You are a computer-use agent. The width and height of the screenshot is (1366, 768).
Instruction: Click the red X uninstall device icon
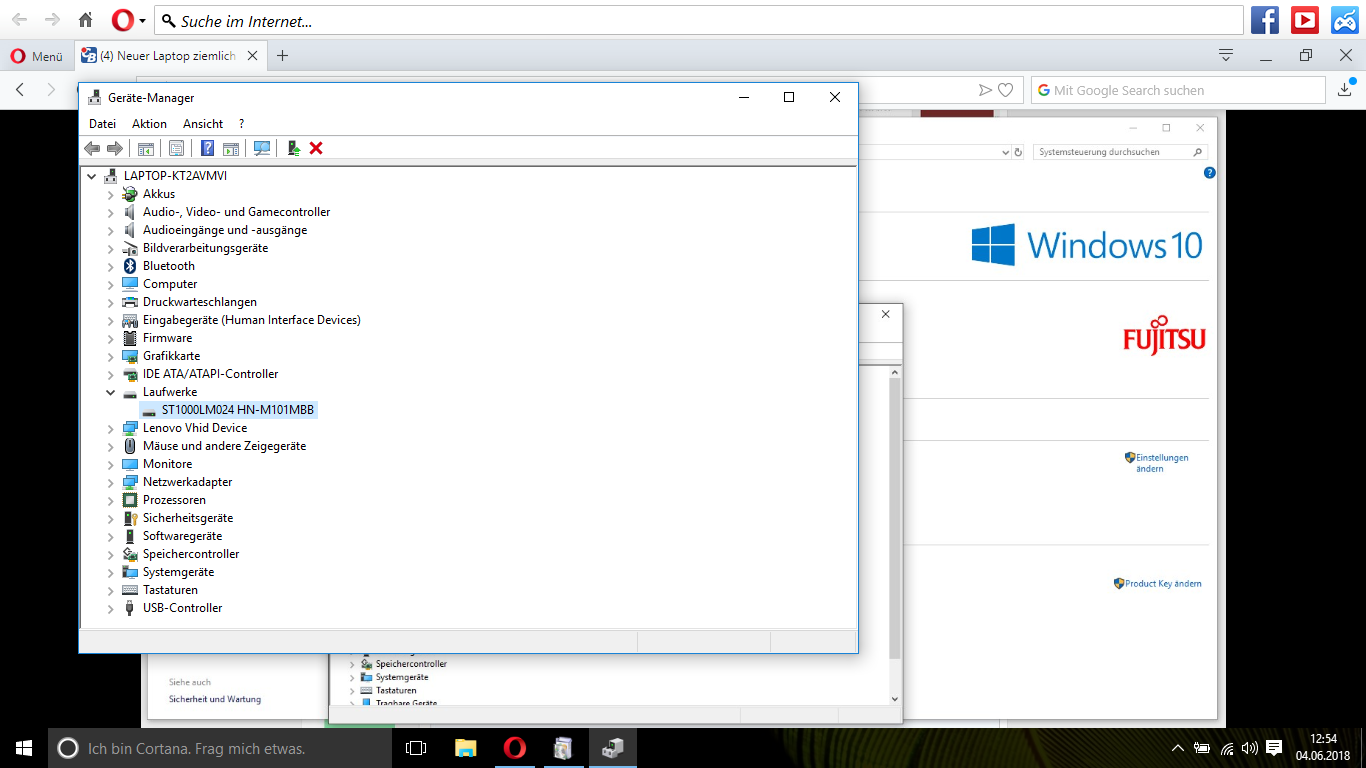coord(316,148)
